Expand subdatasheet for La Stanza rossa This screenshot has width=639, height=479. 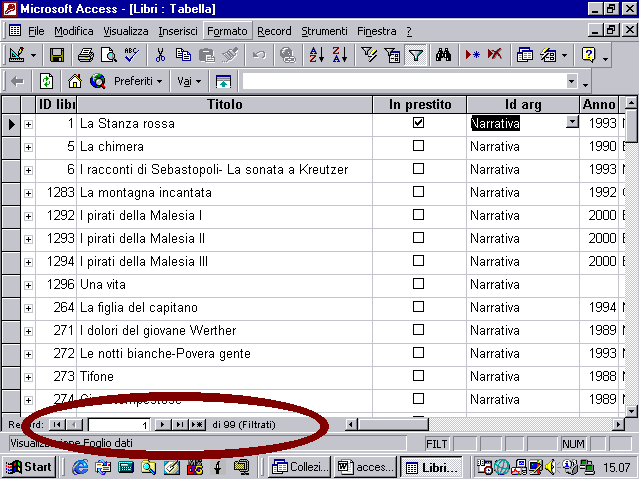28,124
